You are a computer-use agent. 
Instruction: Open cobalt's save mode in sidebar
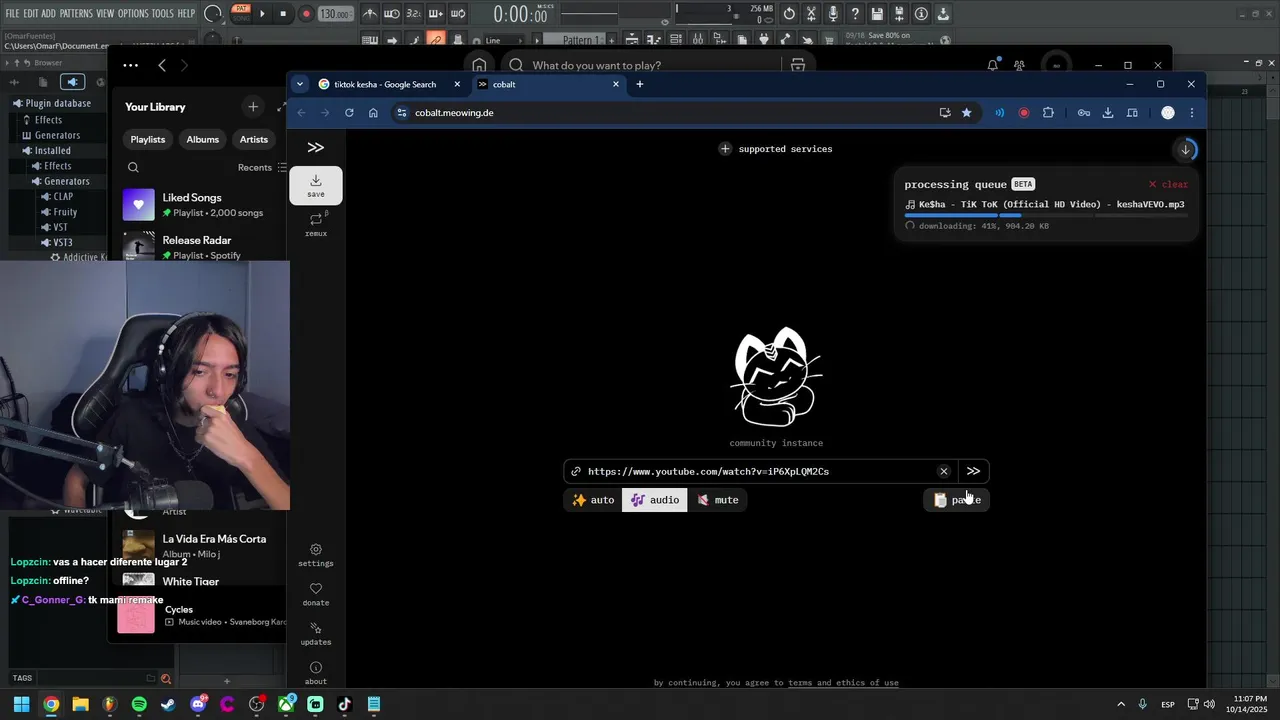tap(316, 186)
